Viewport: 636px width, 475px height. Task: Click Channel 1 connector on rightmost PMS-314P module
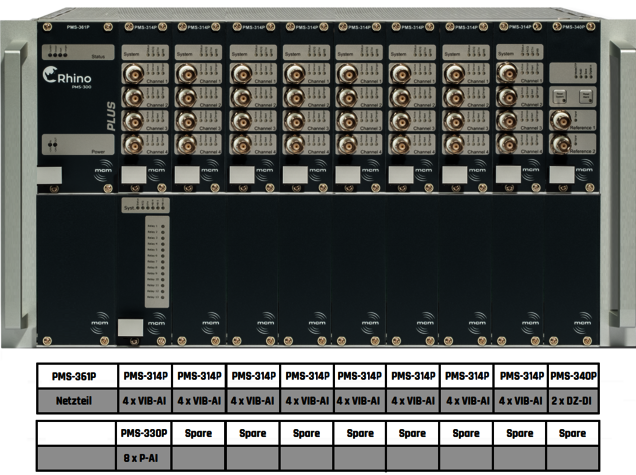tap(508, 73)
